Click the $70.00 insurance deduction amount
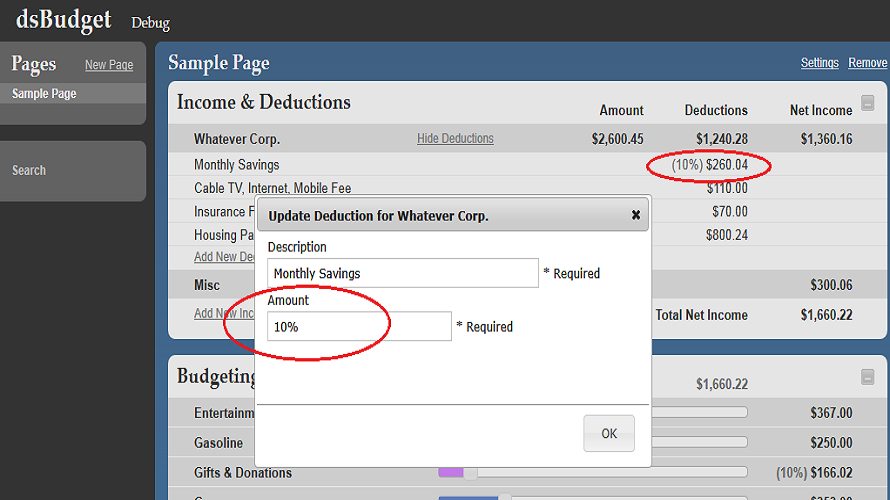This screenshot has width=890, height=500. pyautogui.click(x=730, y=212)
